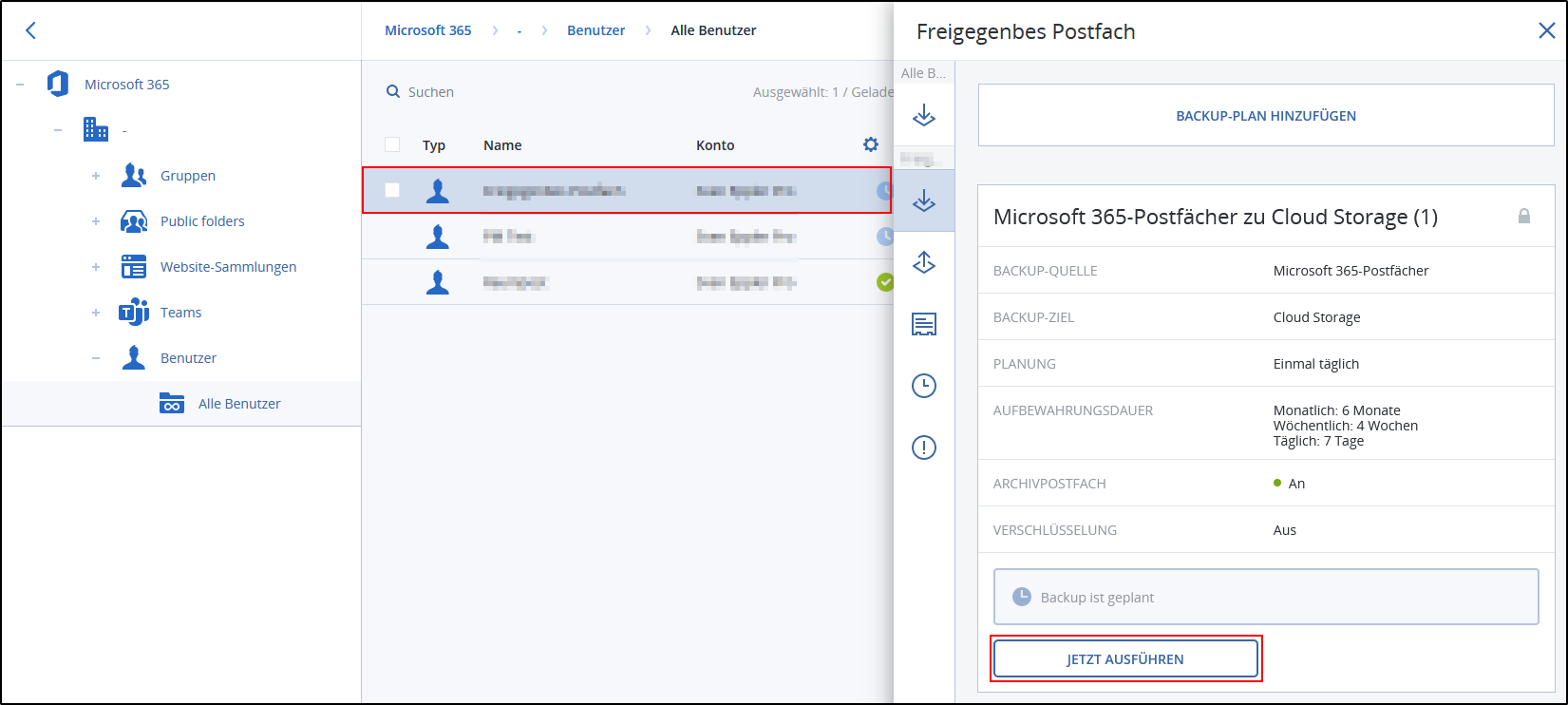
Task: Click the backup icon in side toolbar
Action: coord(924,200)
